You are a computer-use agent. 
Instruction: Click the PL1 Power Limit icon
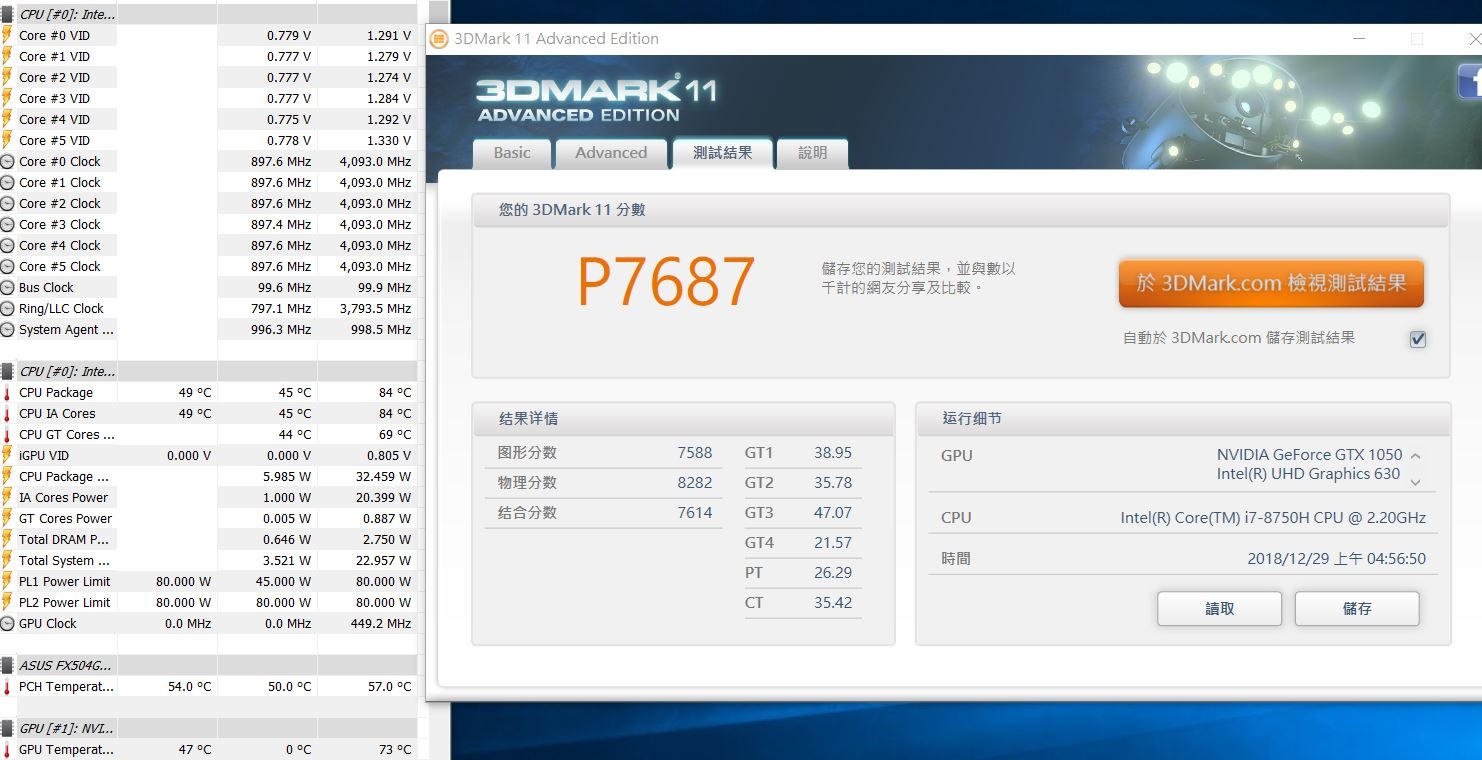tap(8, 581)
